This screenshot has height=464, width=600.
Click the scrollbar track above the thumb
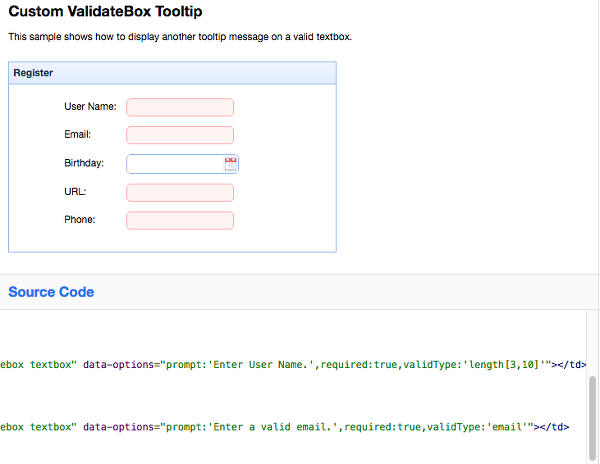pos(592,343)
